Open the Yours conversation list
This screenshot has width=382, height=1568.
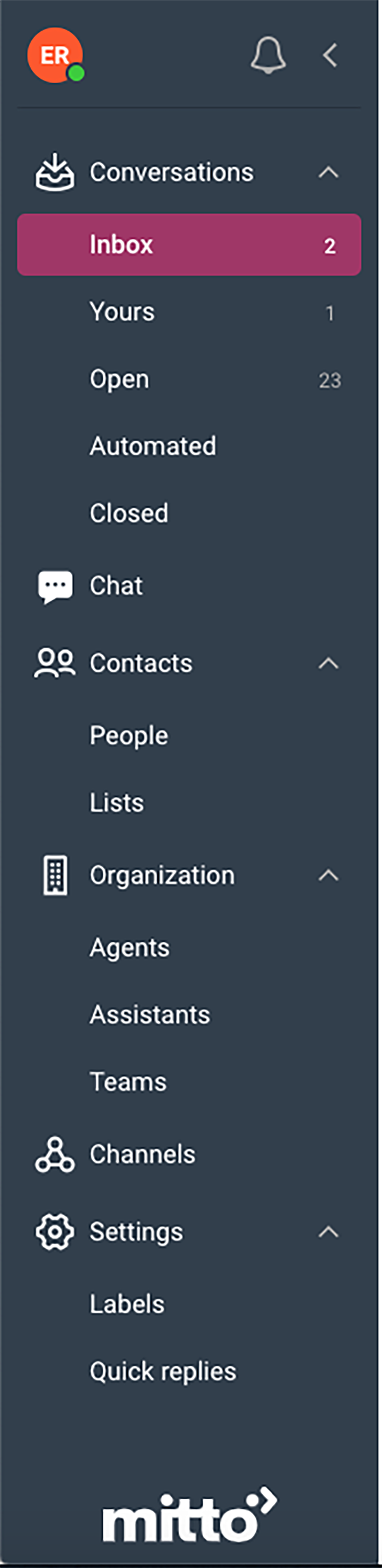point(122,312)
